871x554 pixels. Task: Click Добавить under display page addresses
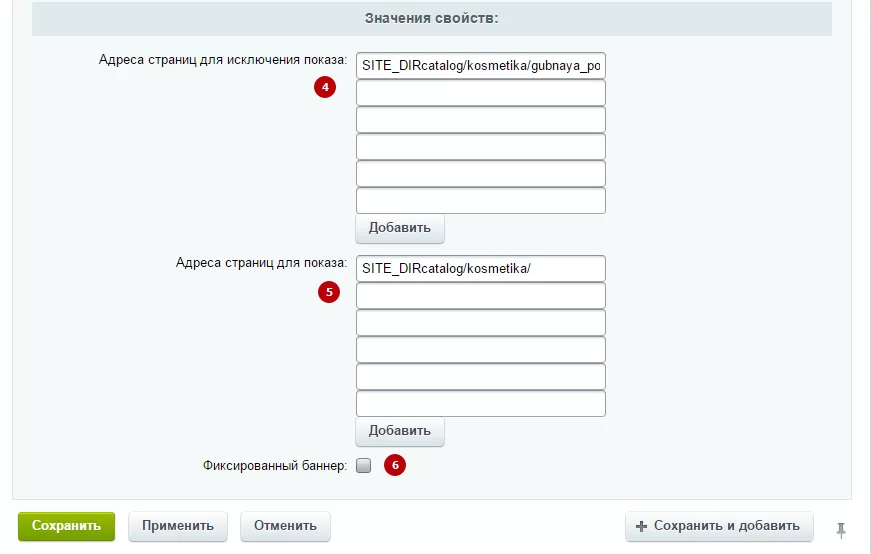(x=400, y=431)
